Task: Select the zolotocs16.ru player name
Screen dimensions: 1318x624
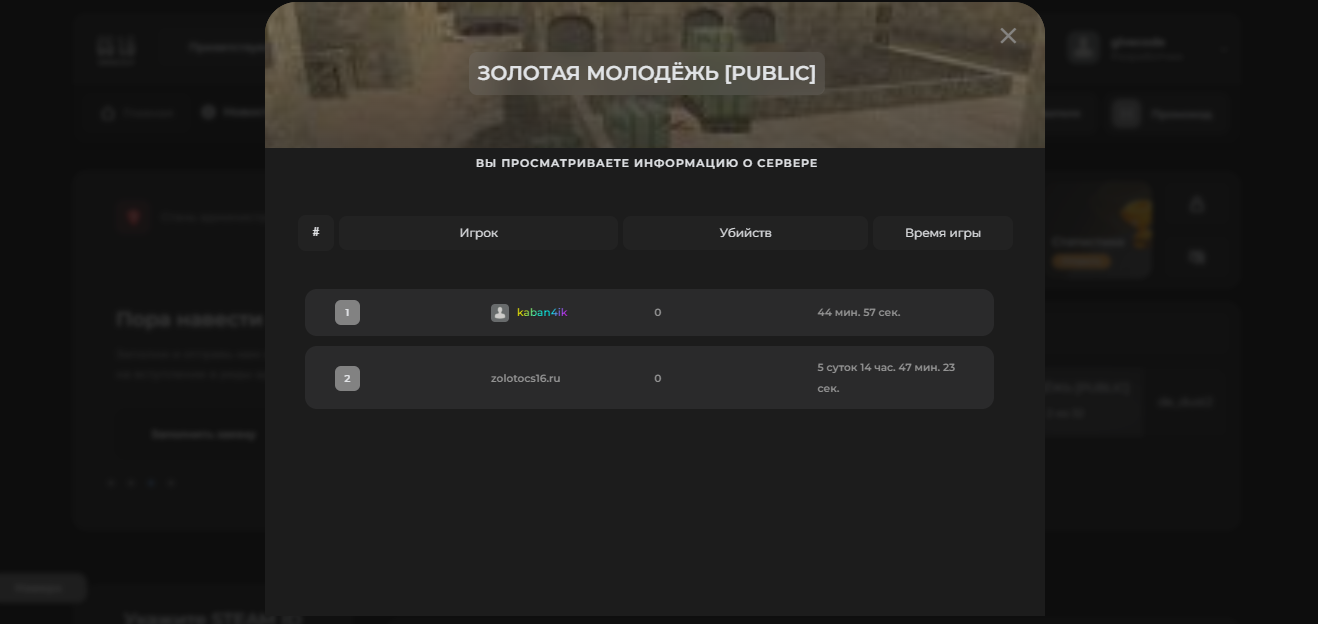Action: [525, 379]
